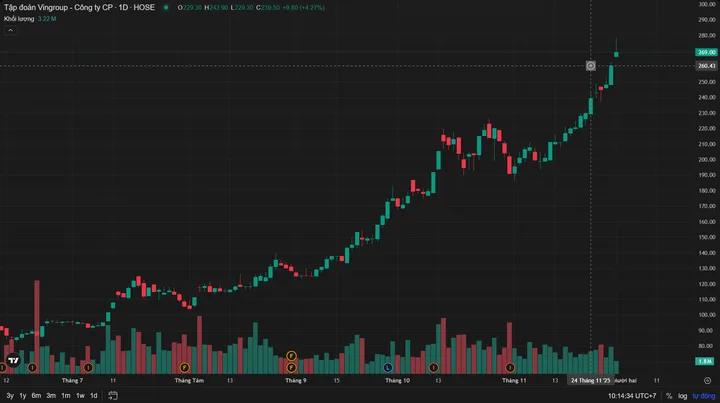Click the Tập đoàn Vingroup symbol title
The width and height of the screenshot is (720, 403).
79,7
